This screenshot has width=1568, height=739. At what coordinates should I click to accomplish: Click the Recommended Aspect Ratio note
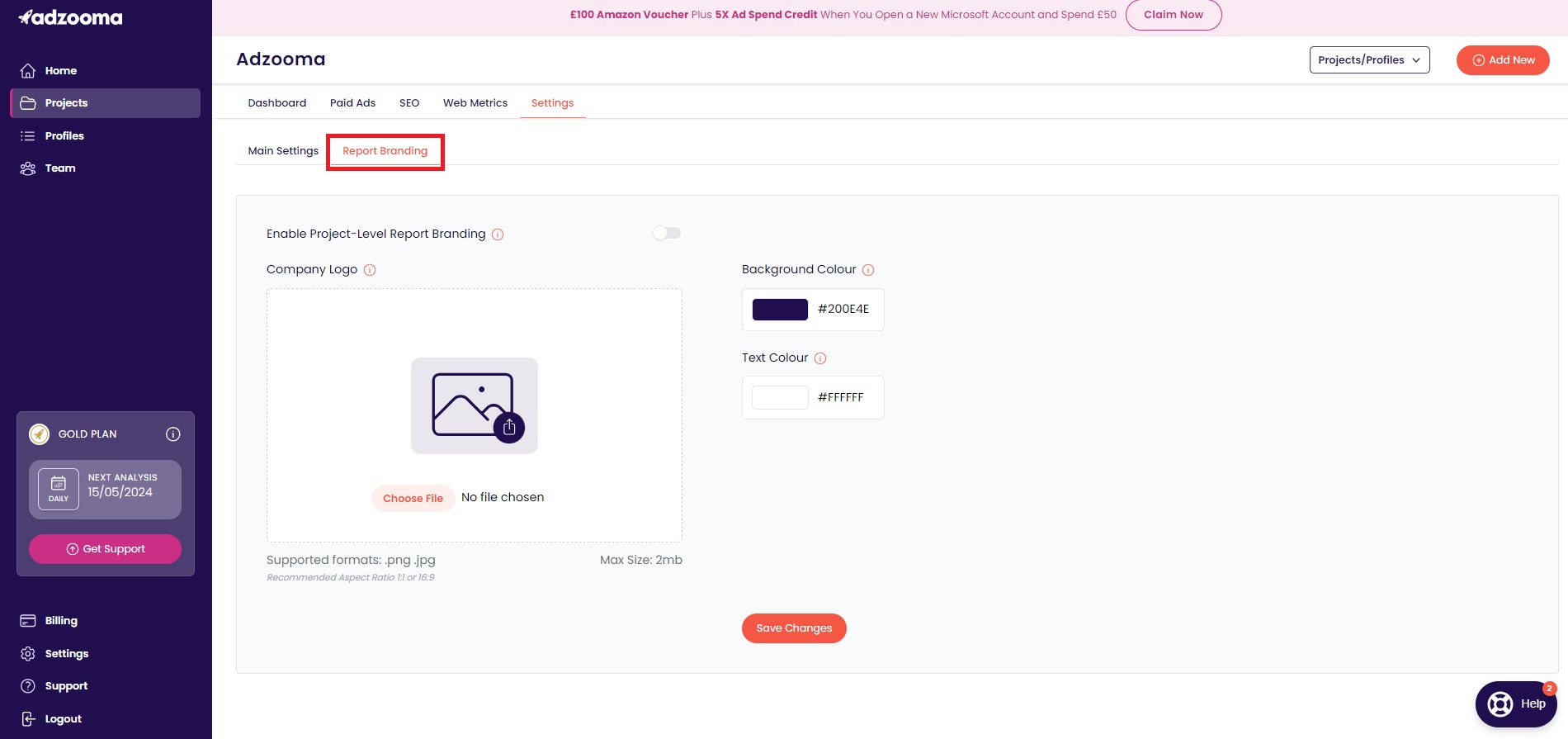coord(351,578)
